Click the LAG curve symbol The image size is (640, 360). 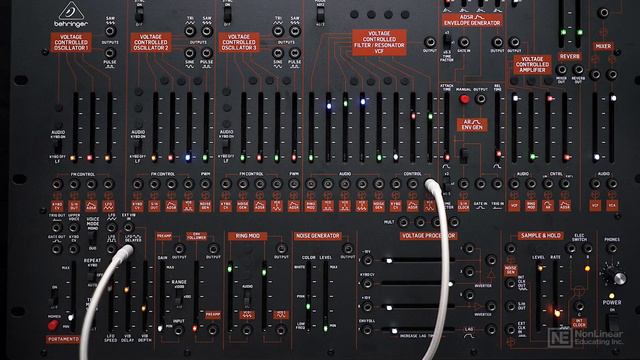coord(469,336)
